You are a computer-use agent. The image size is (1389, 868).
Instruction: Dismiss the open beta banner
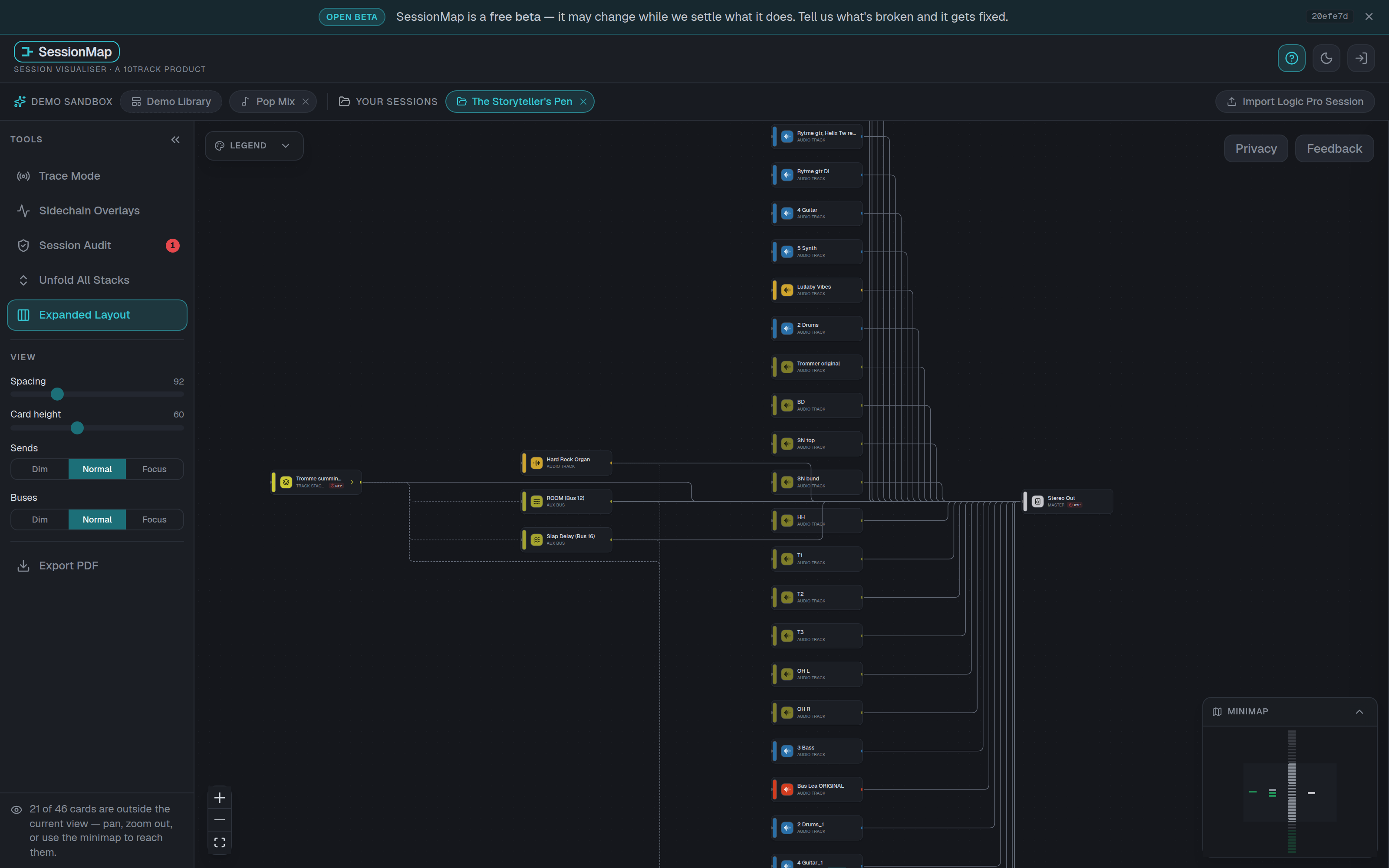click(1369, 16)
